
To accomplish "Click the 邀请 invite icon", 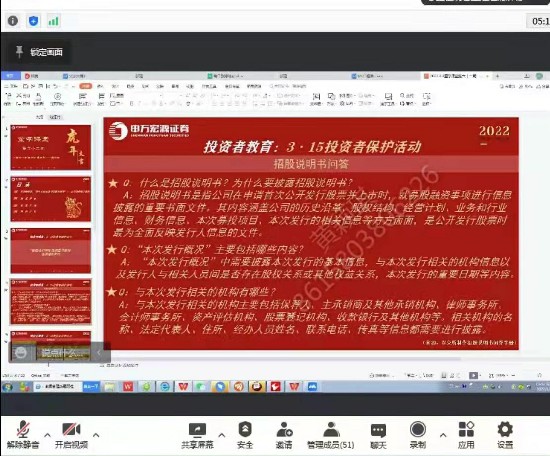I will point(284,435).
